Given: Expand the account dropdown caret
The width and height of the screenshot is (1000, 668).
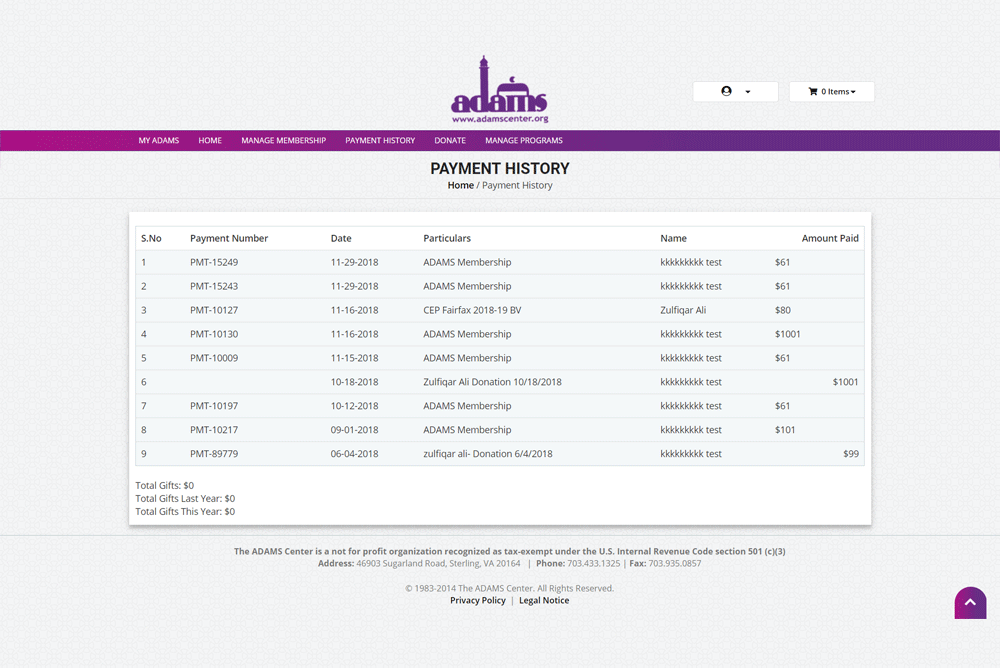Looking at the screenshot, I should 748,92.
